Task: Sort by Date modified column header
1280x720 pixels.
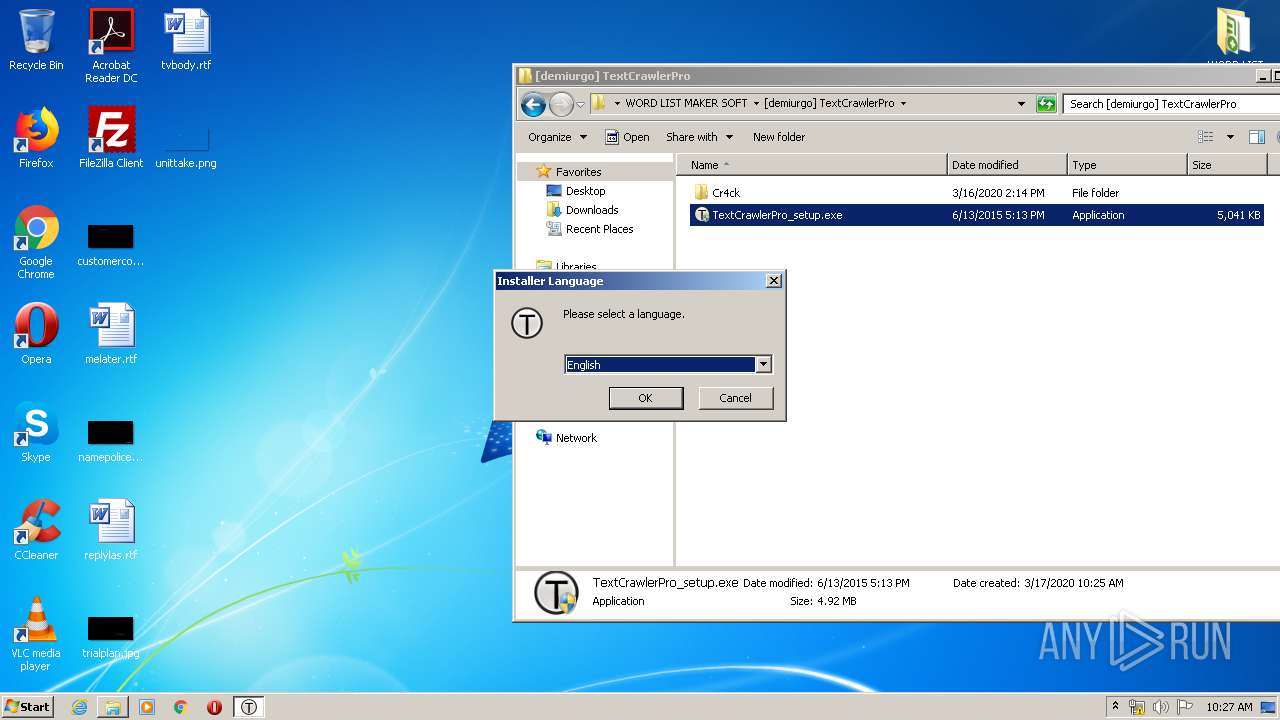Action: coord(1007,165)
